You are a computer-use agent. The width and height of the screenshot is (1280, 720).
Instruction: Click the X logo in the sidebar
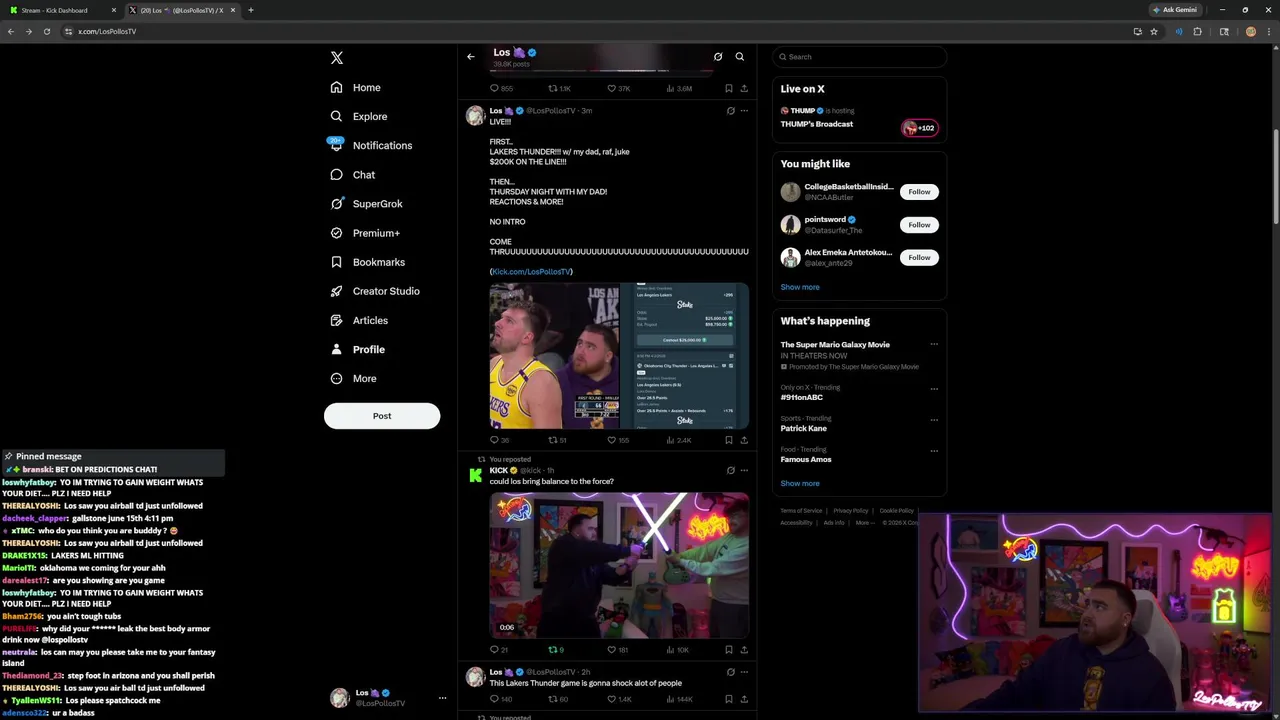click(x=337, y=58)
